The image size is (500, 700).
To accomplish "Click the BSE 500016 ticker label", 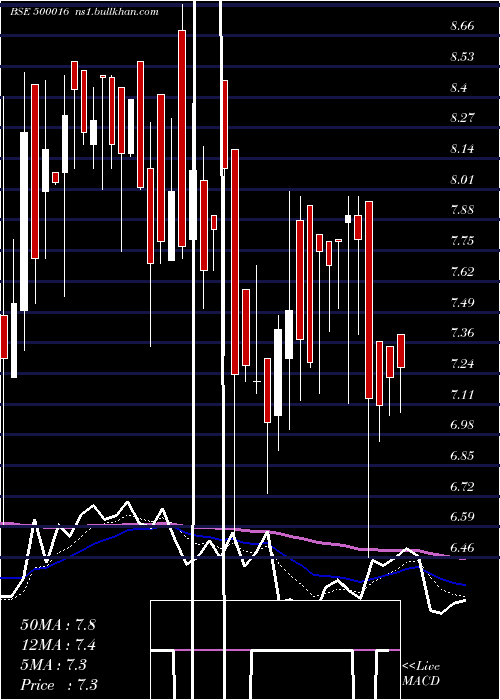I will 39,12.
